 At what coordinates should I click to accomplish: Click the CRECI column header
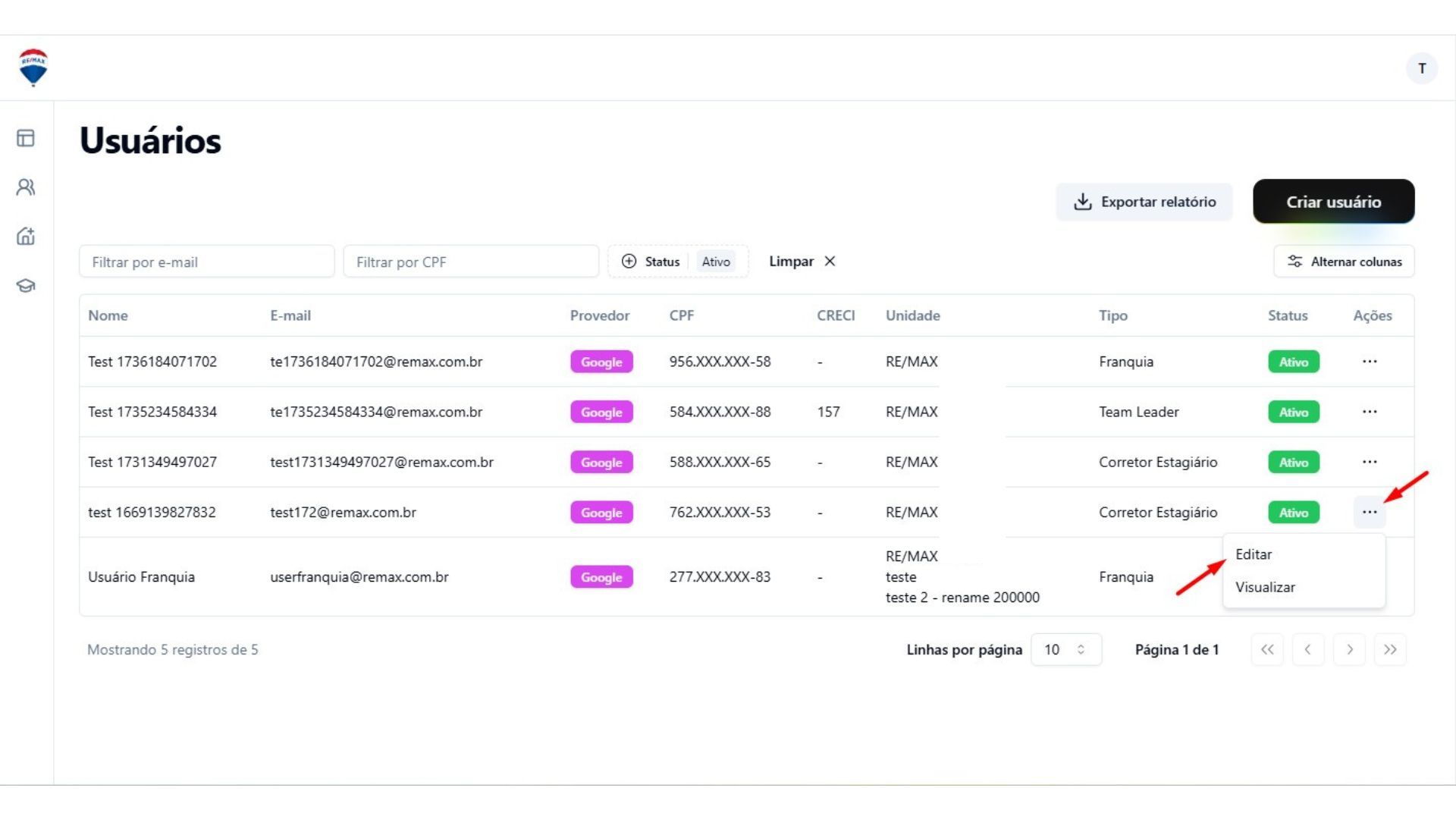tap(836, 315)
